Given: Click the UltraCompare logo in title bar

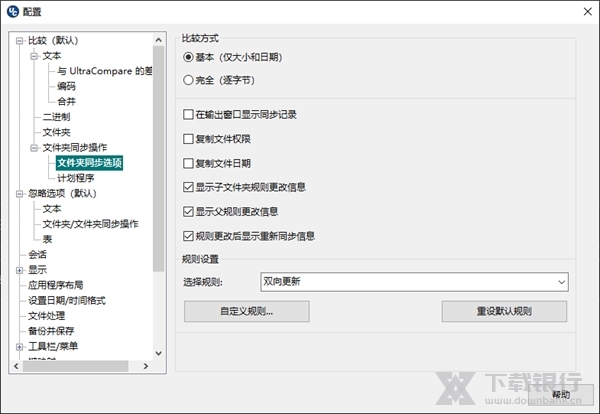Looking at the screenshot, I should (13, 11).
